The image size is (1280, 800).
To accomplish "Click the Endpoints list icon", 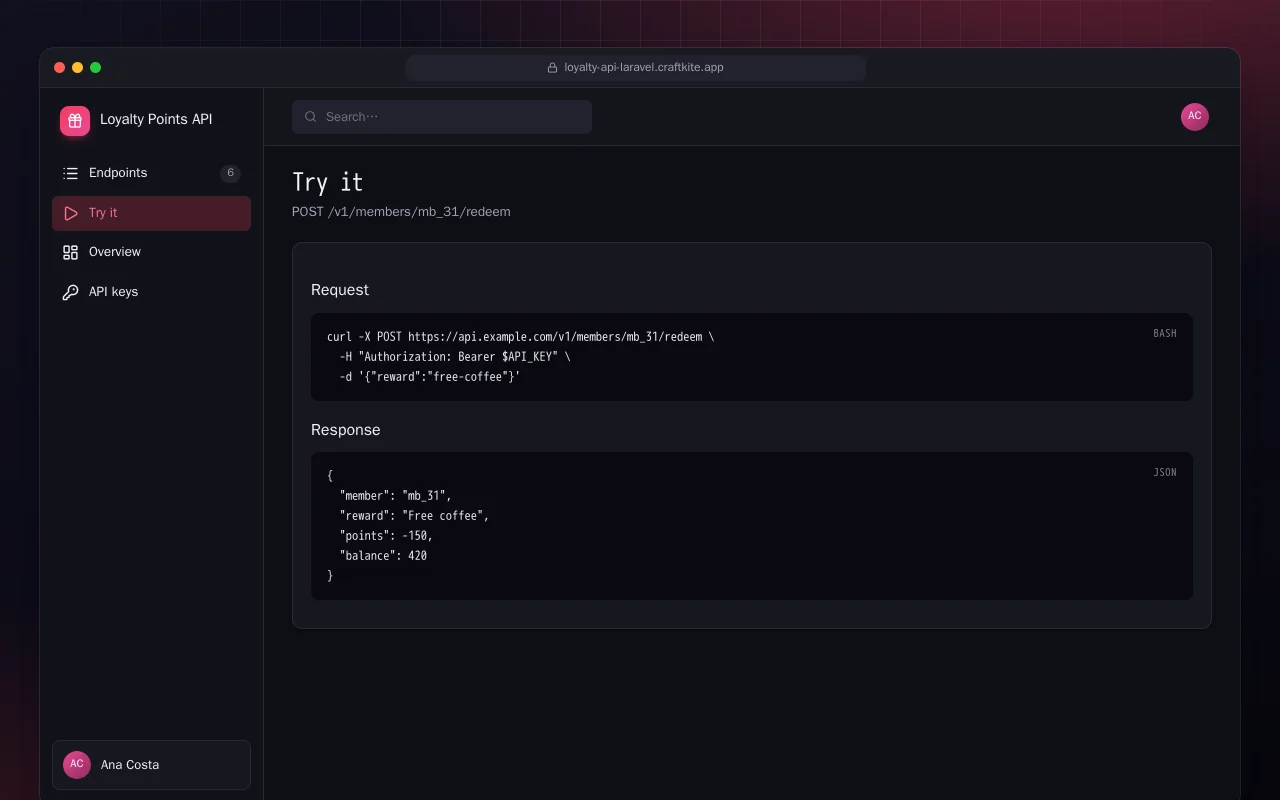I will [70, 173].
